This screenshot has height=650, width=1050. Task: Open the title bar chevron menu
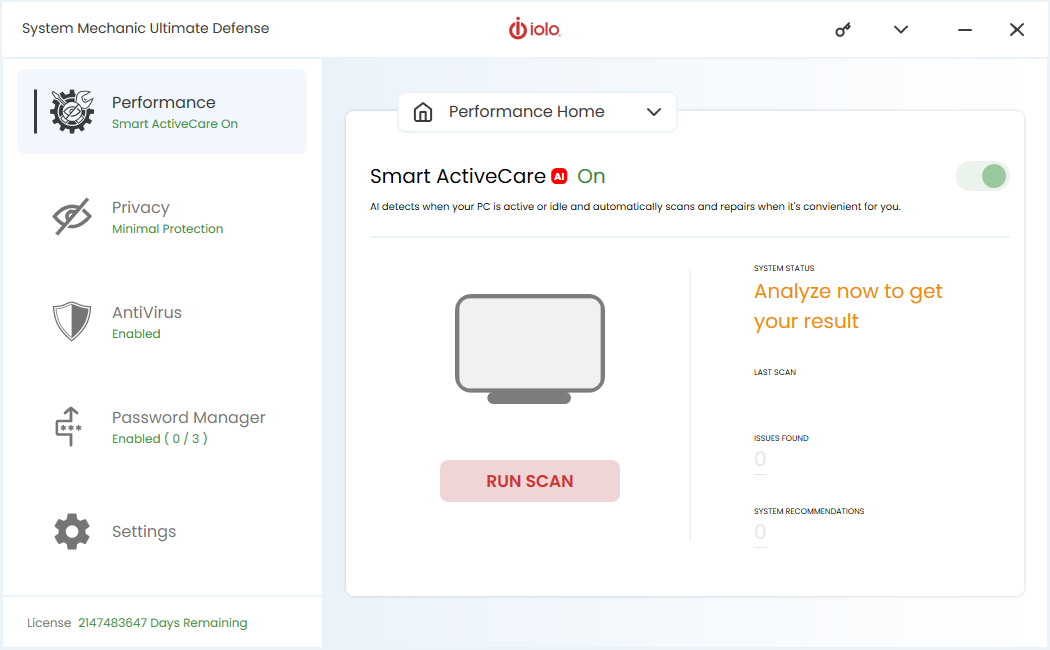tap(901, 29)
